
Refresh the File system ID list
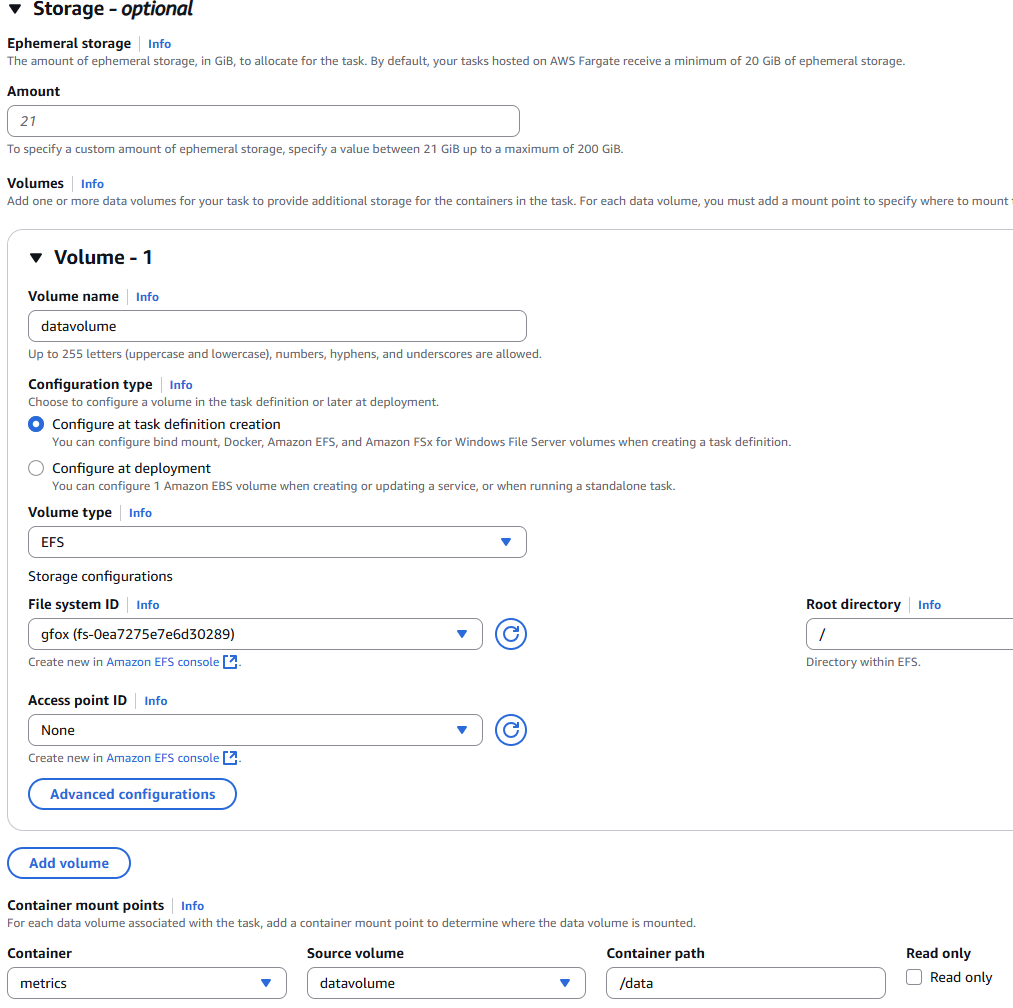coord(510,634)
